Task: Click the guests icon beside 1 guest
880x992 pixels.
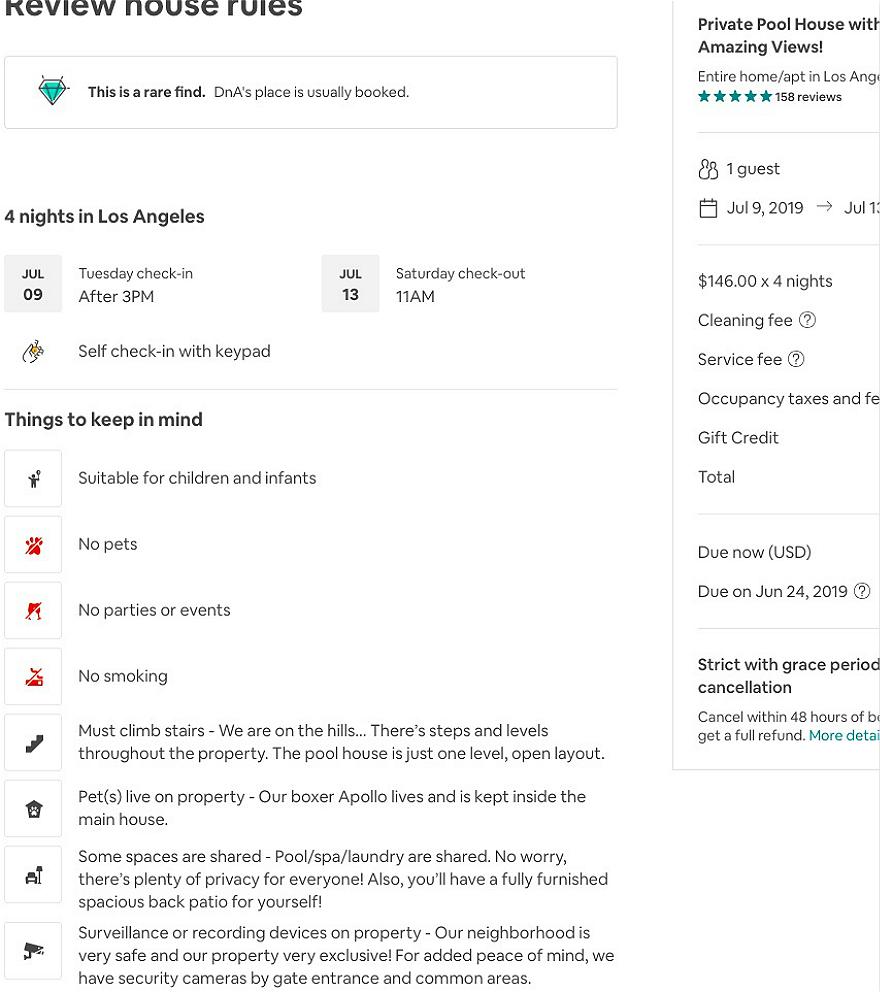Action: click(x=708, y=169)
